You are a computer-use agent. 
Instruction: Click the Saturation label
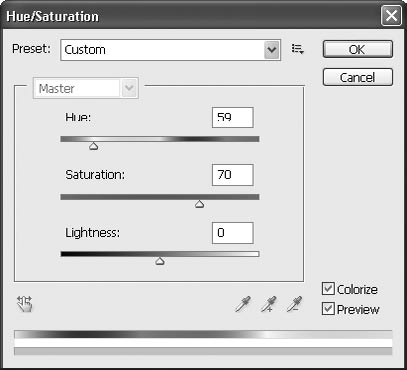pyautogui.click(x=95, y=175)
